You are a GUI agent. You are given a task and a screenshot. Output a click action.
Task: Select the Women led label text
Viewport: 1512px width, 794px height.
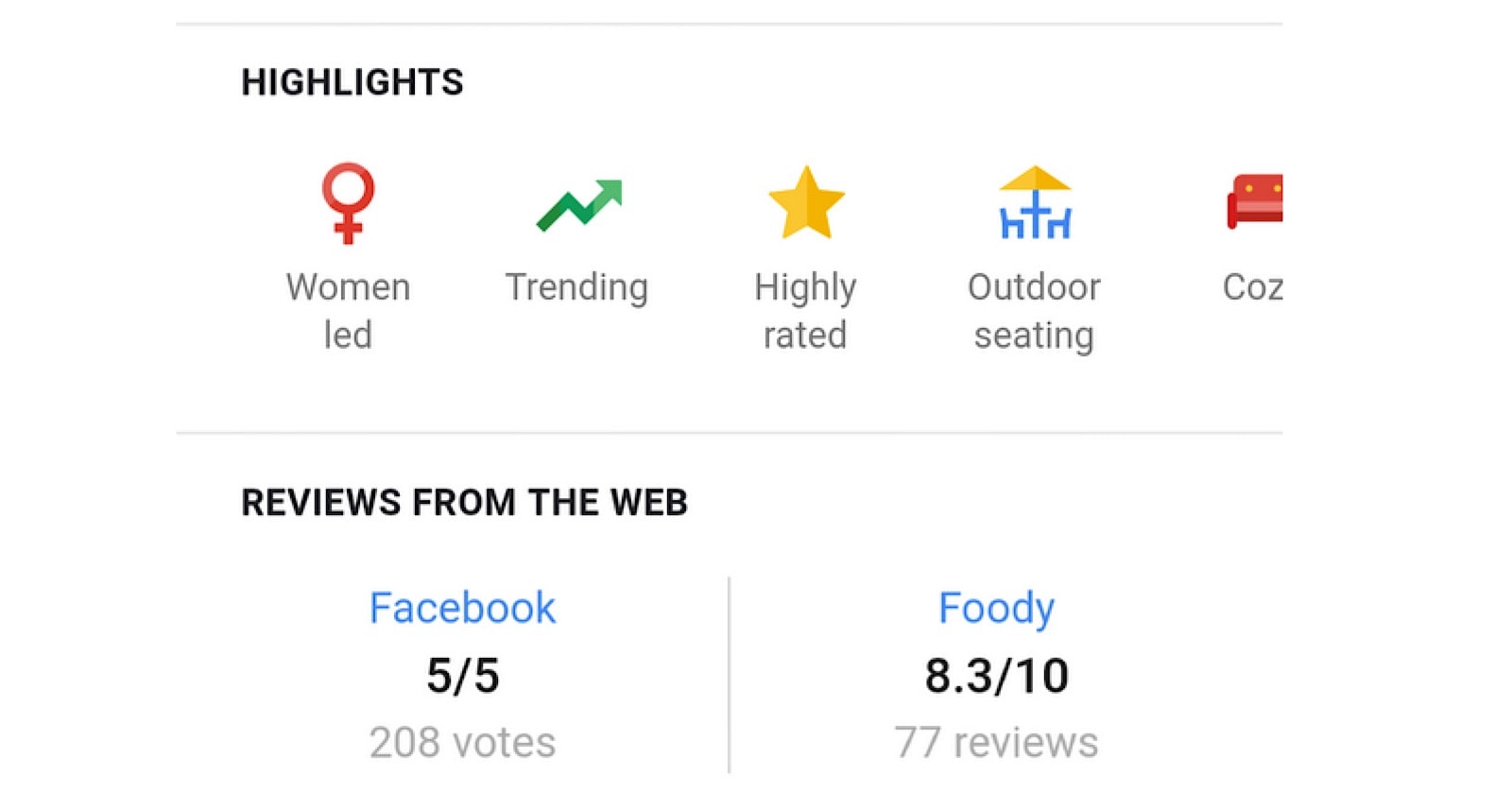[348, 311]
